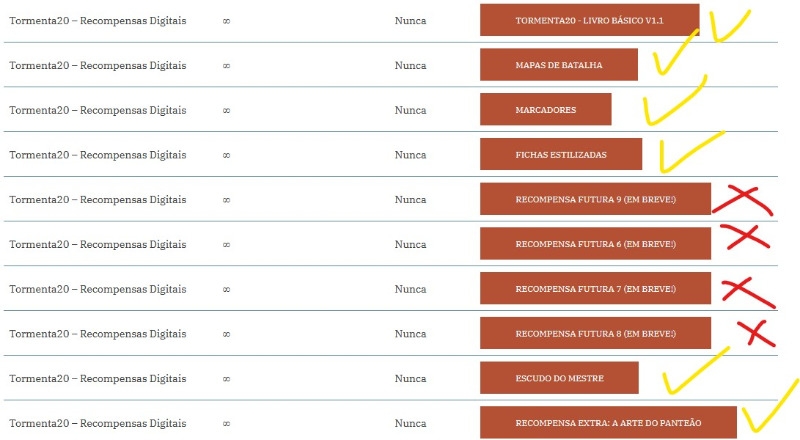Viewport: 800px width, 440px height.
Task: Download Tormenta20 Livro Básico V1.1
Action: point(589,20)
